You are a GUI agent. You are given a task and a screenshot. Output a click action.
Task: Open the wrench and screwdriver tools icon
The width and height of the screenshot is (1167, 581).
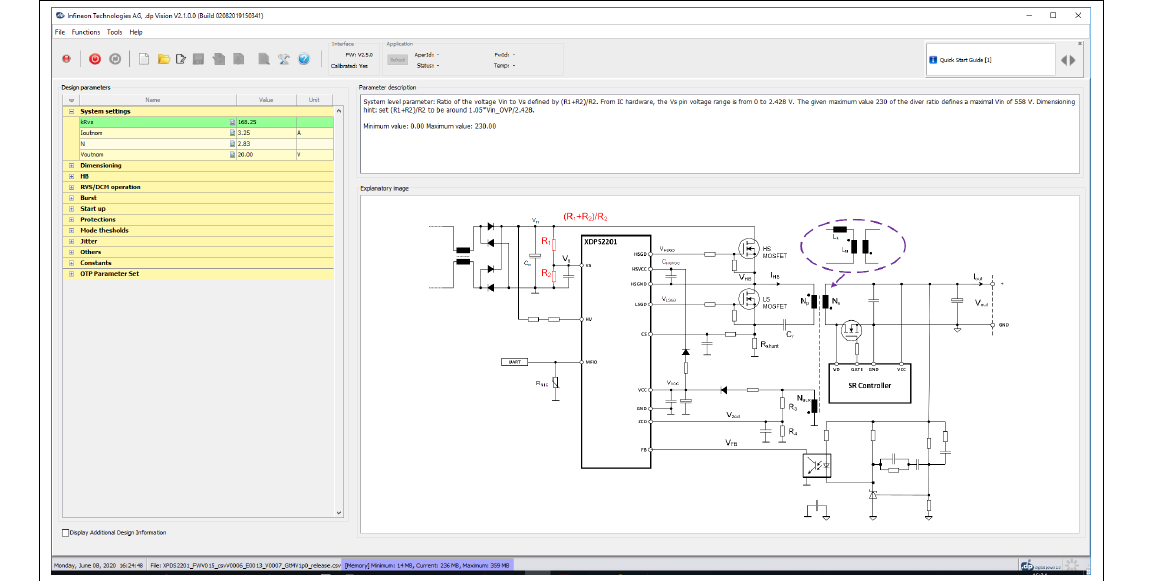(x=284, y=60)
